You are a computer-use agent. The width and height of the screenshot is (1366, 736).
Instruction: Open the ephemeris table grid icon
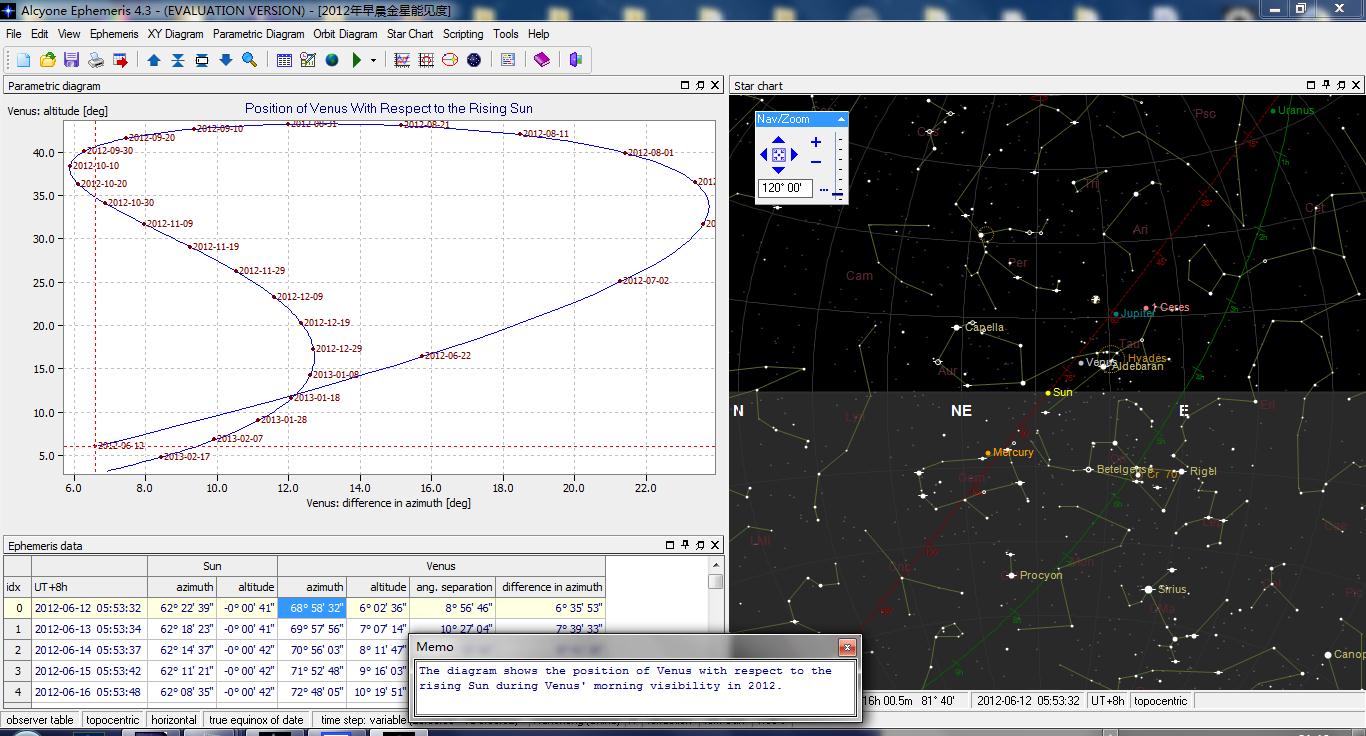(x=284, y=60)
